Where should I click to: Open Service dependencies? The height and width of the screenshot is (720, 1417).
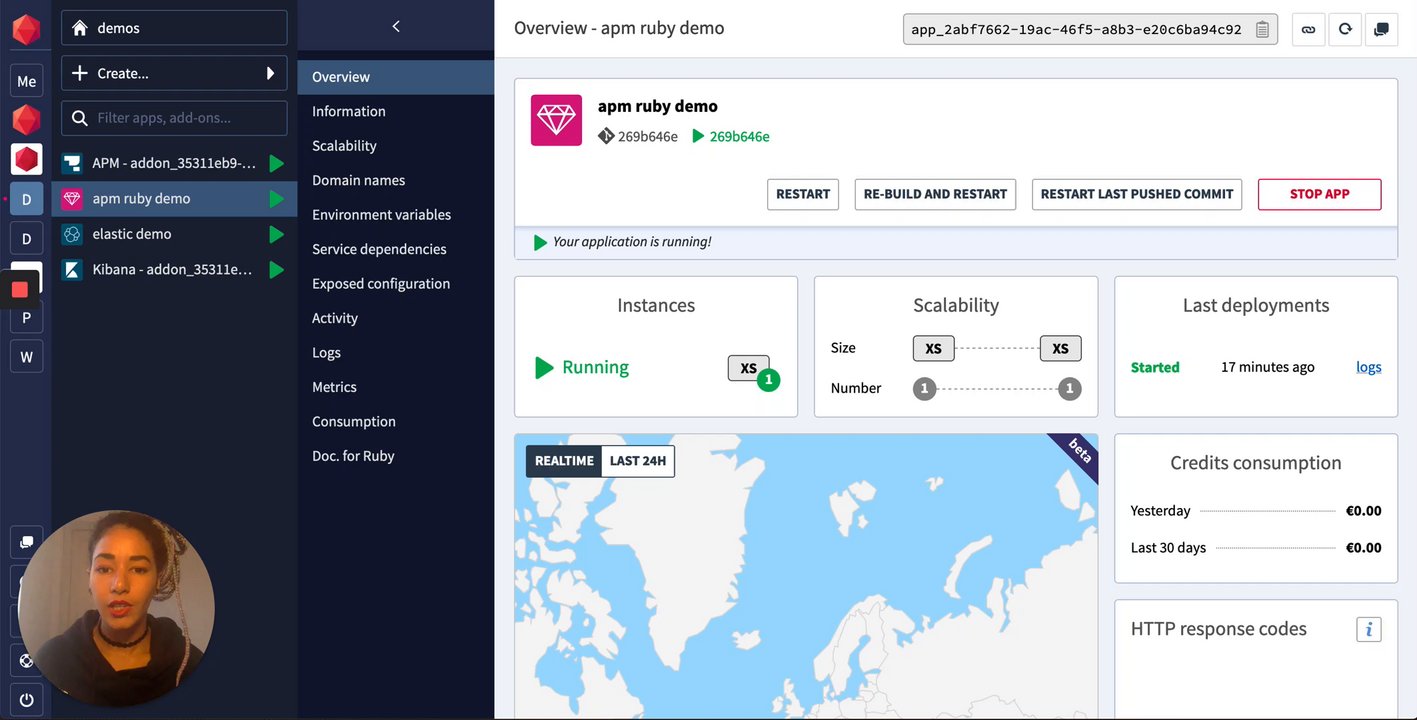click(x=396, y=249)
